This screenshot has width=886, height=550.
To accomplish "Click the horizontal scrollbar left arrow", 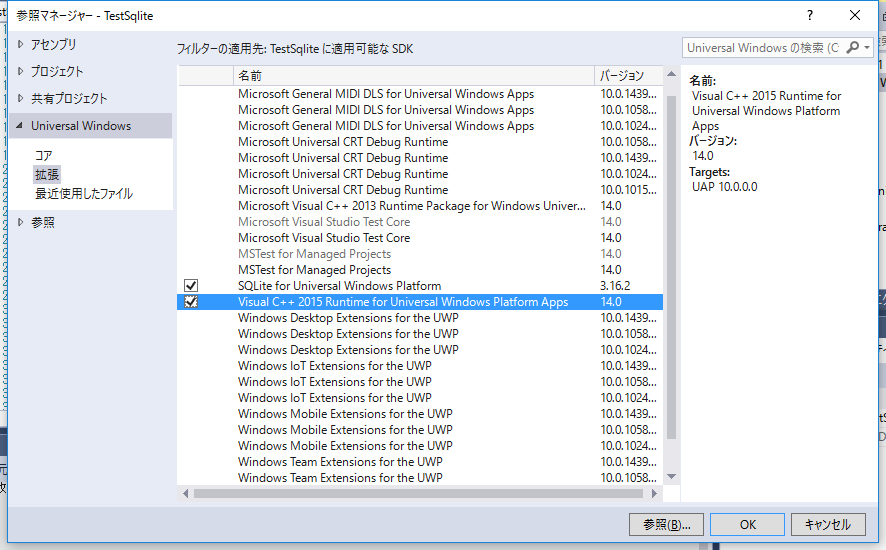I will (x=185, y=493).
